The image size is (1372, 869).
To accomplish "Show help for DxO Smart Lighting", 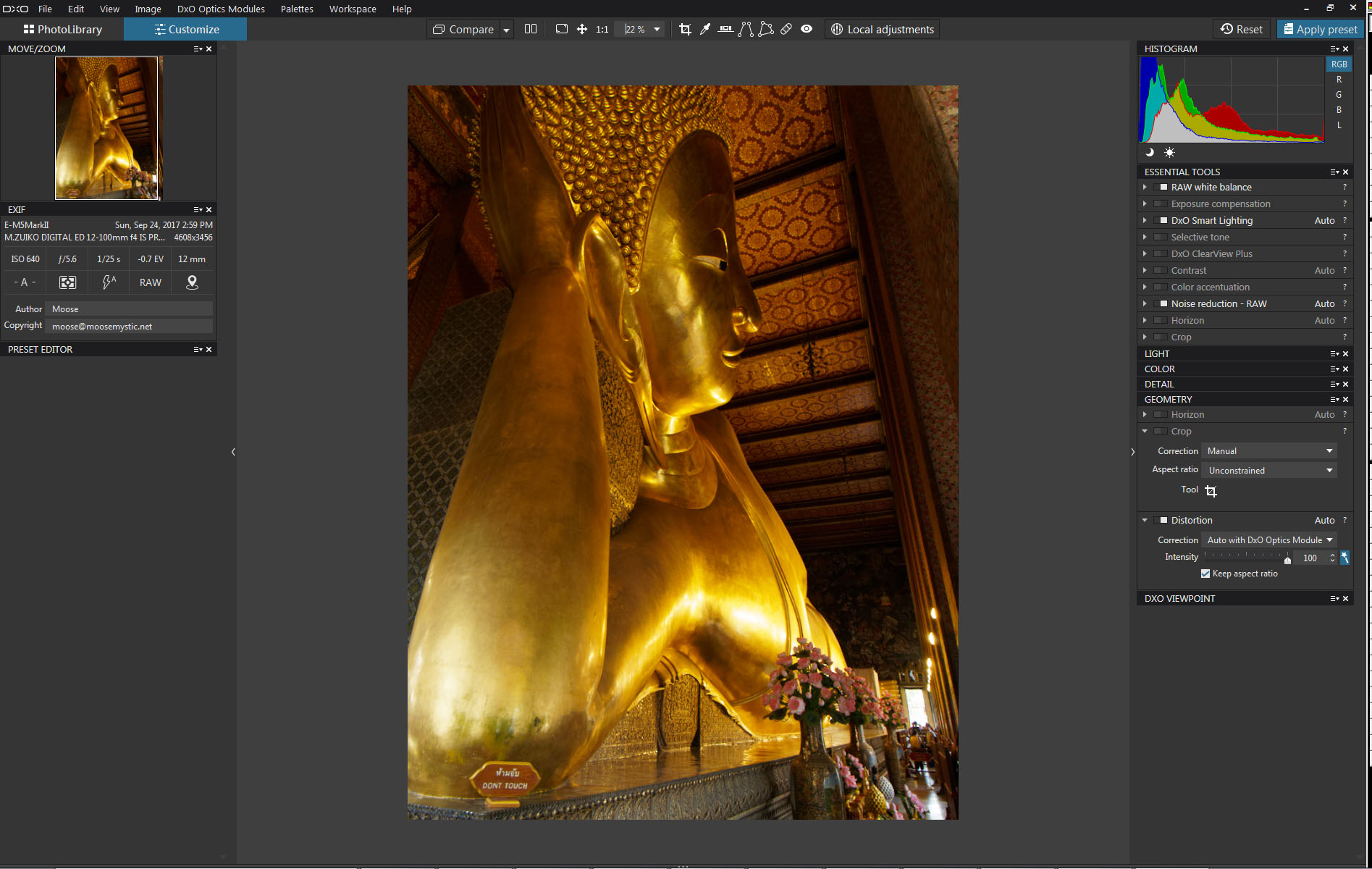I will click(1345, 221).
